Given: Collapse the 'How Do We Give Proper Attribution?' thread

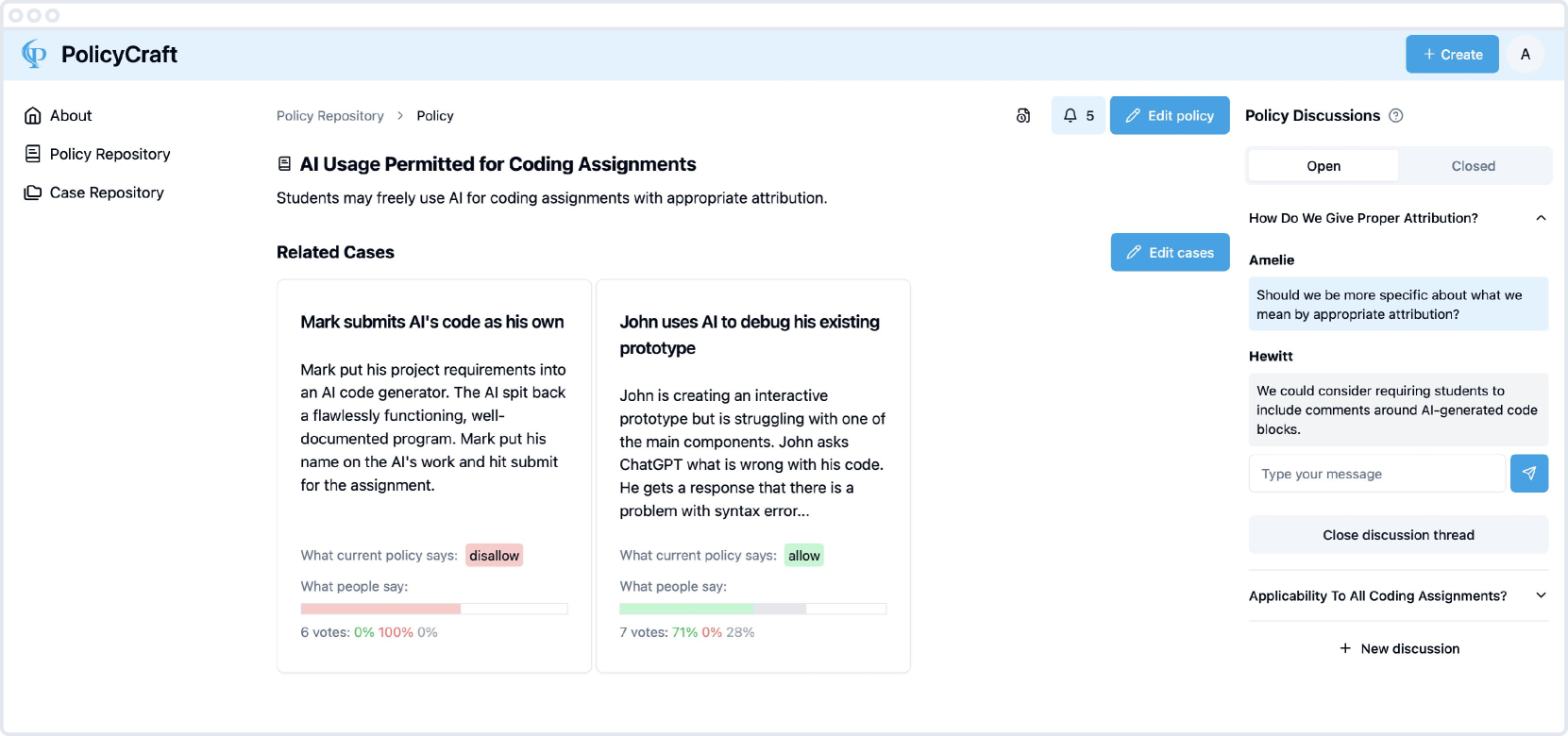Looking at the screenshot, I should (x=1541, y=218).
